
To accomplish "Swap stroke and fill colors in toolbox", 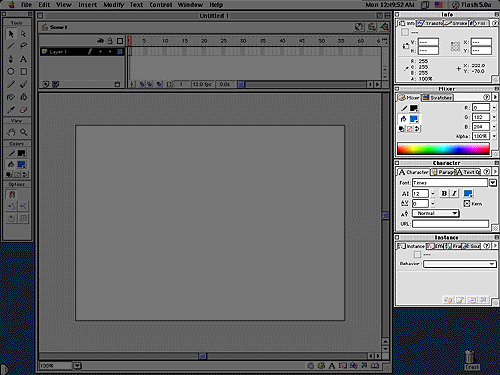I will (x=25, y=174).
